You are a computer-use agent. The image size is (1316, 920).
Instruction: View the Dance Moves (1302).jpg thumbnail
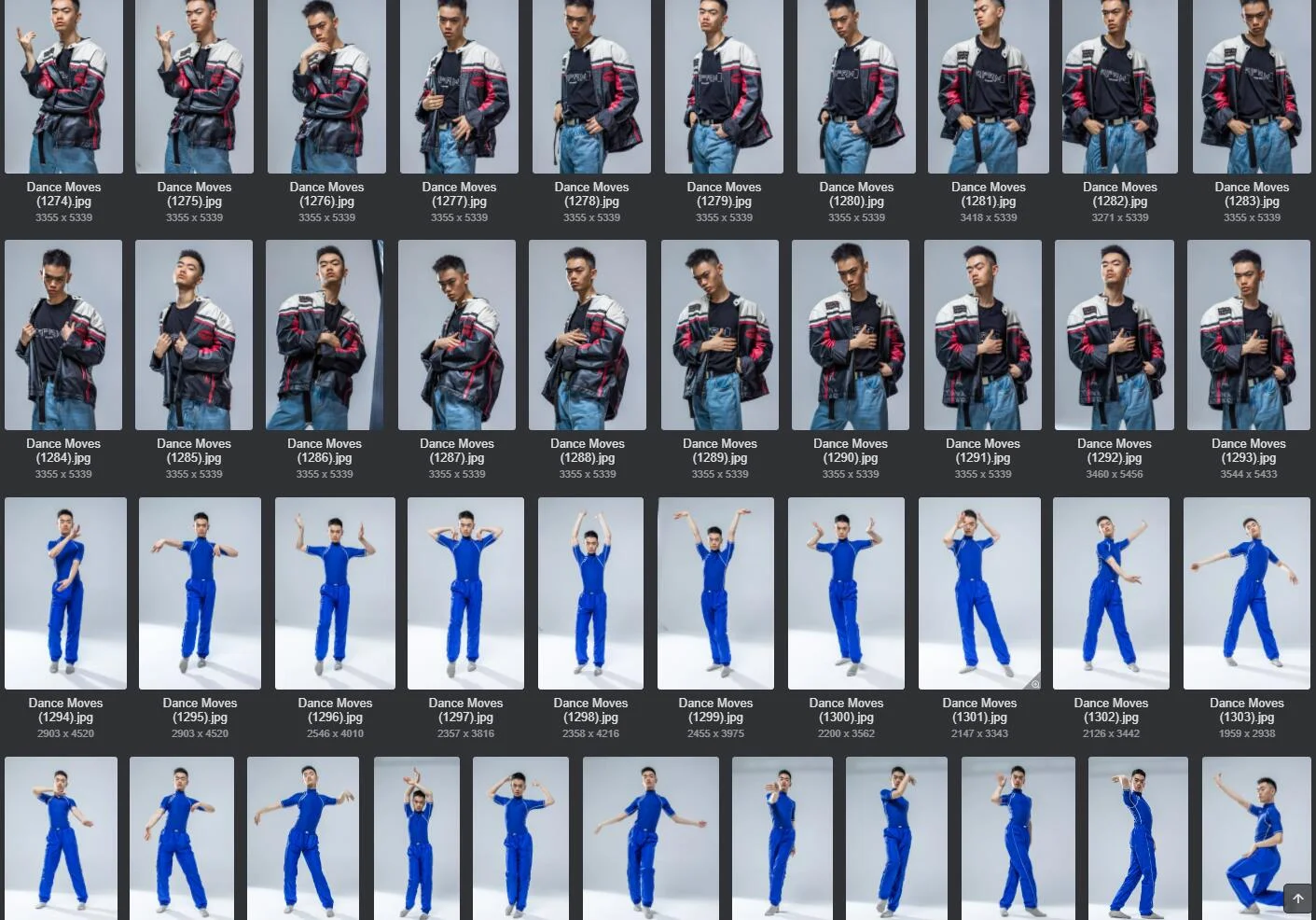[1111, 593]
